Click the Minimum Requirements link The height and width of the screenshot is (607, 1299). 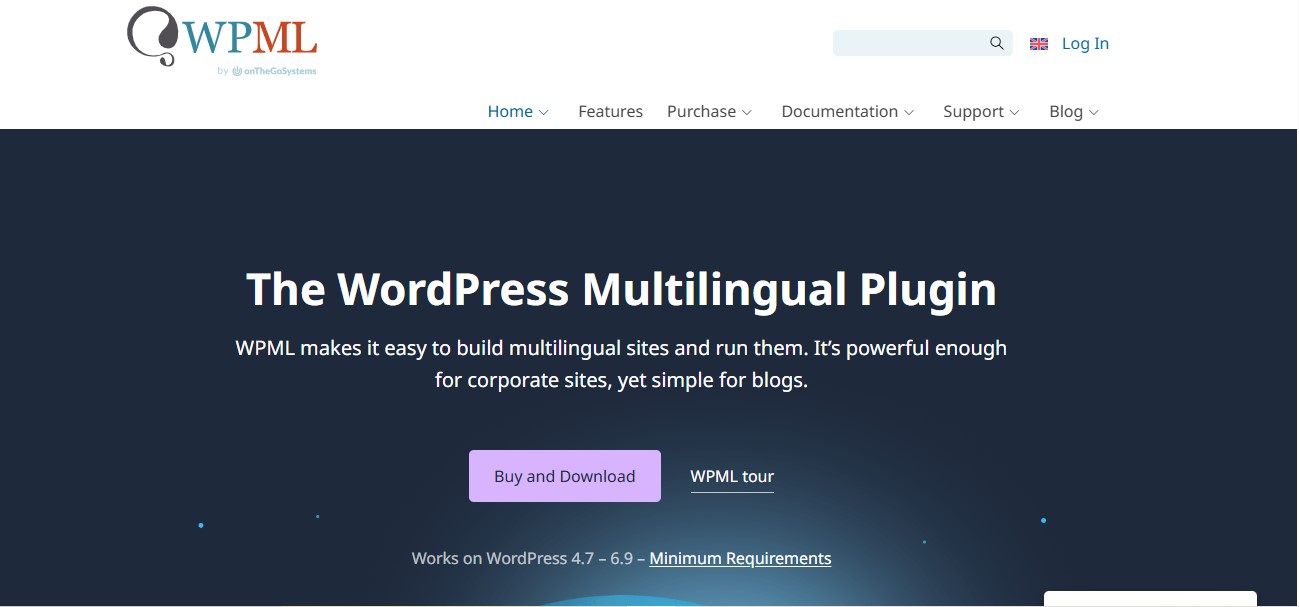coord(740,558)
